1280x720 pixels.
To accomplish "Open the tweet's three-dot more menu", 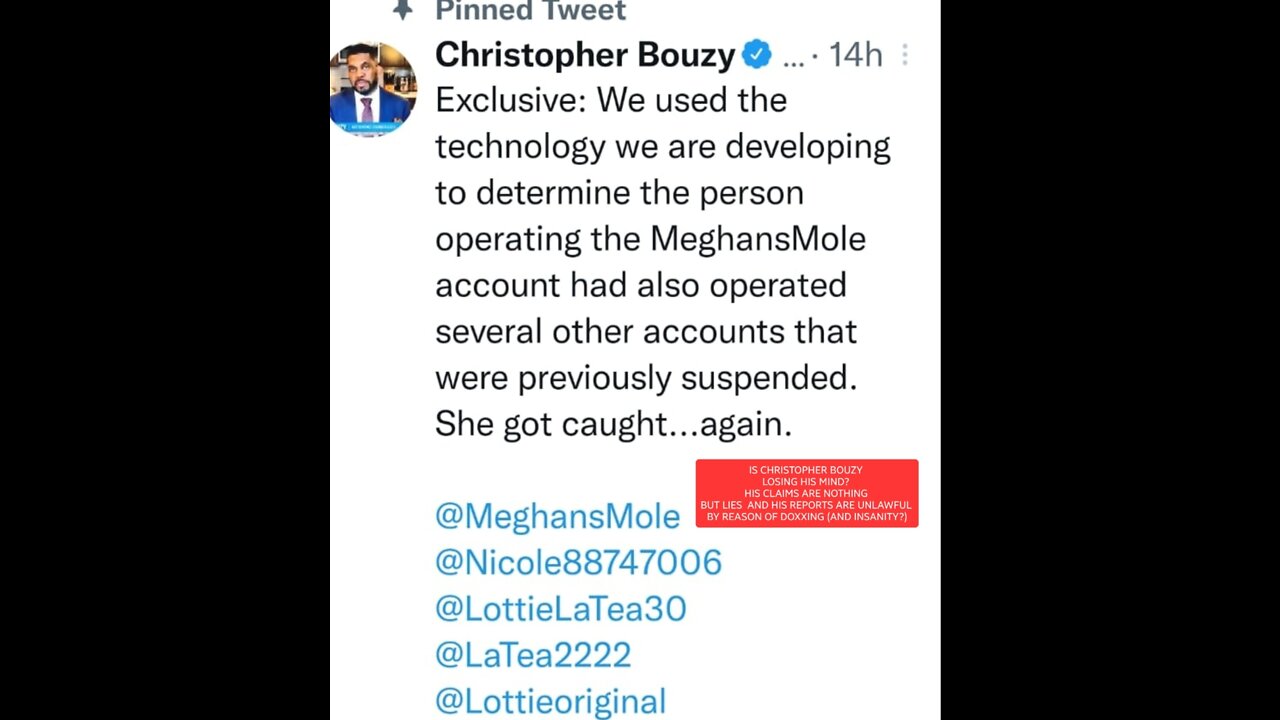I will tap(904, 55).
